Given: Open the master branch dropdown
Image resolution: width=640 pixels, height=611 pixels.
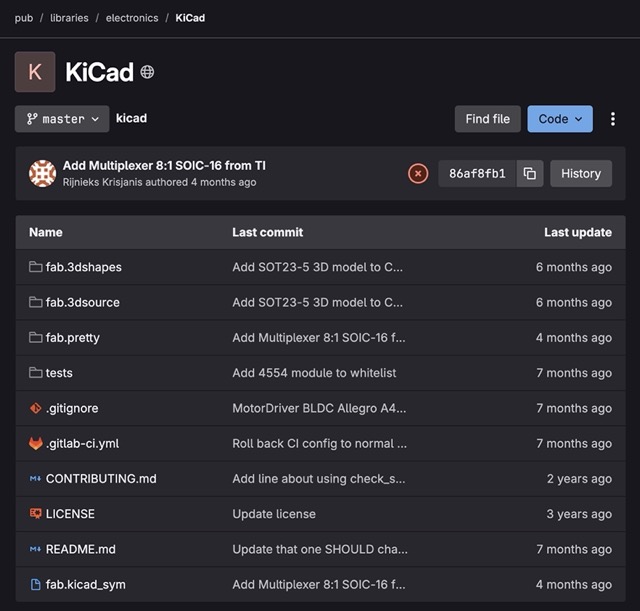Looking at the screenshot, I should [62, 119].
